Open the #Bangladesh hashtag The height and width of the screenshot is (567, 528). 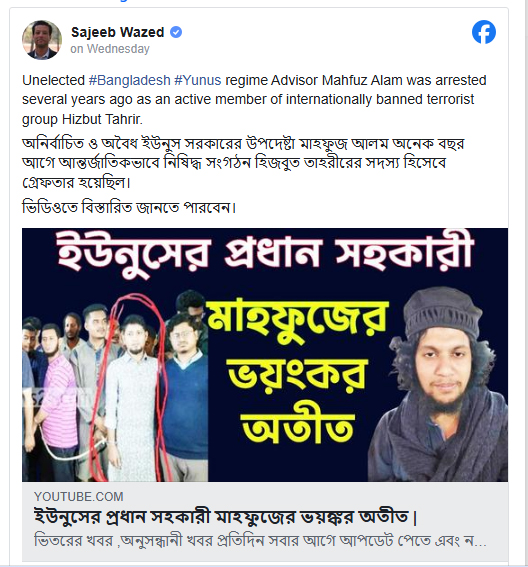coord(129,80)
